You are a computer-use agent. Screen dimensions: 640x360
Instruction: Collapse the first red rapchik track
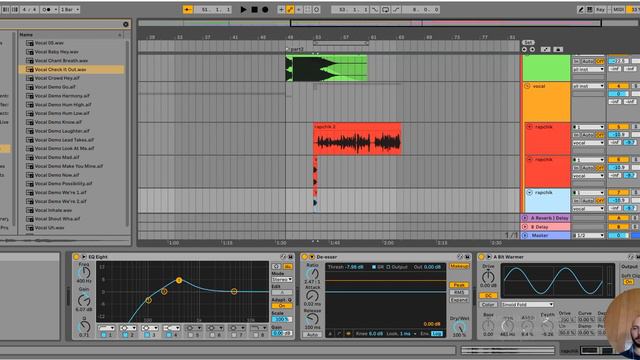pyautogui.click(x=529, y=127)
